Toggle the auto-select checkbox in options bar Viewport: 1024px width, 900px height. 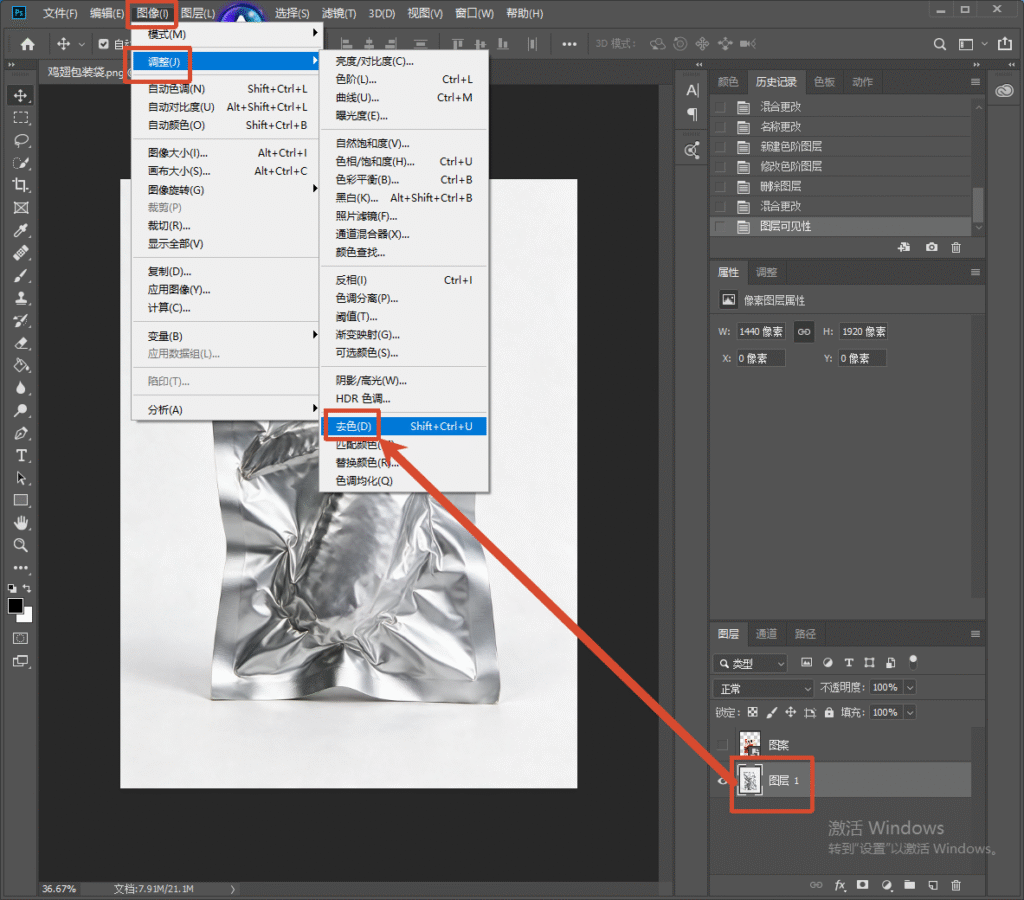104,44
